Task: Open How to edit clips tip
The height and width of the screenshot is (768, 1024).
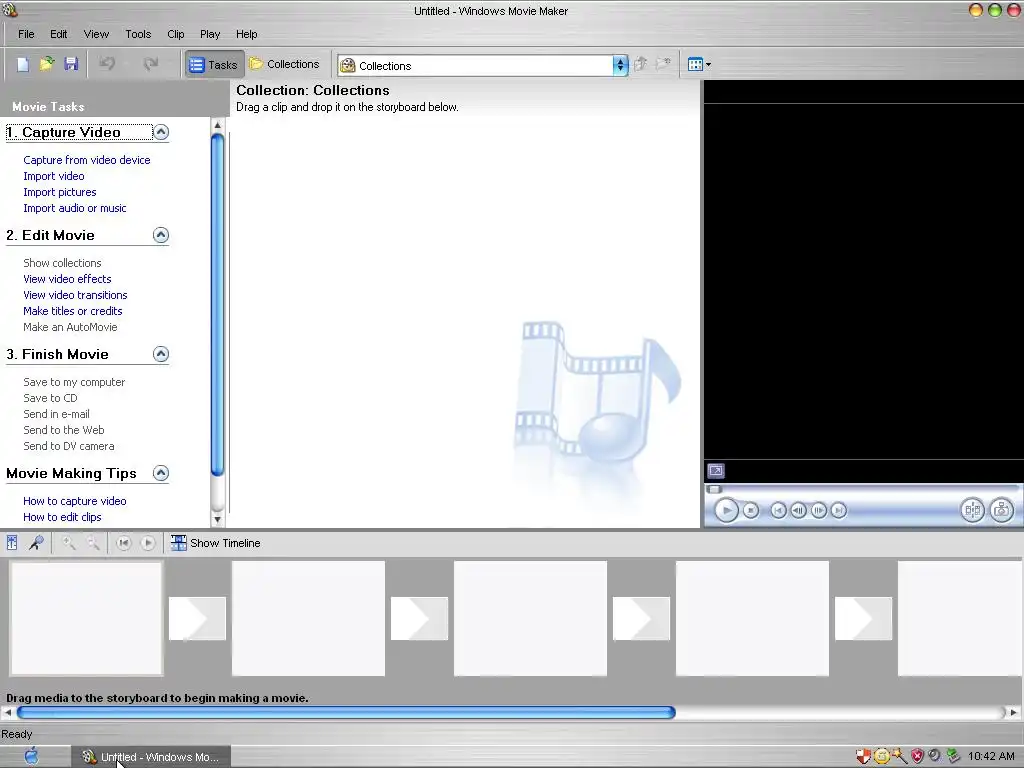Action: (x=62, y=517)
